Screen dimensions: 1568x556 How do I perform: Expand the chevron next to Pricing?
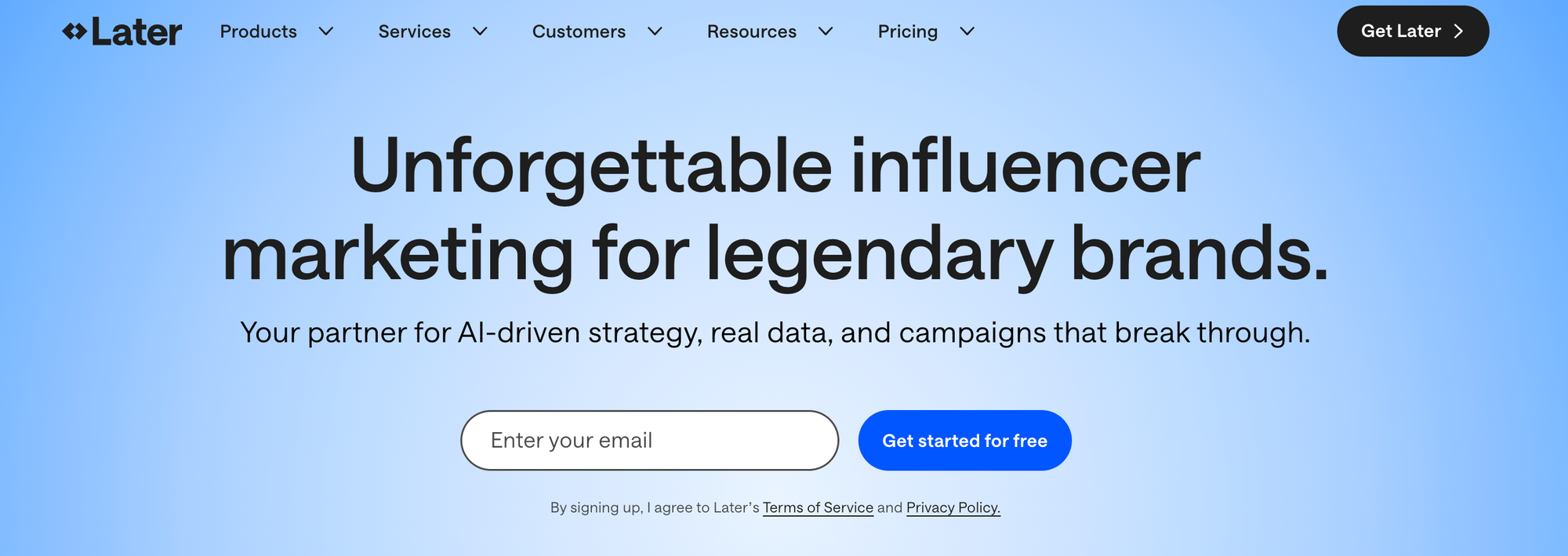point(967,31)
